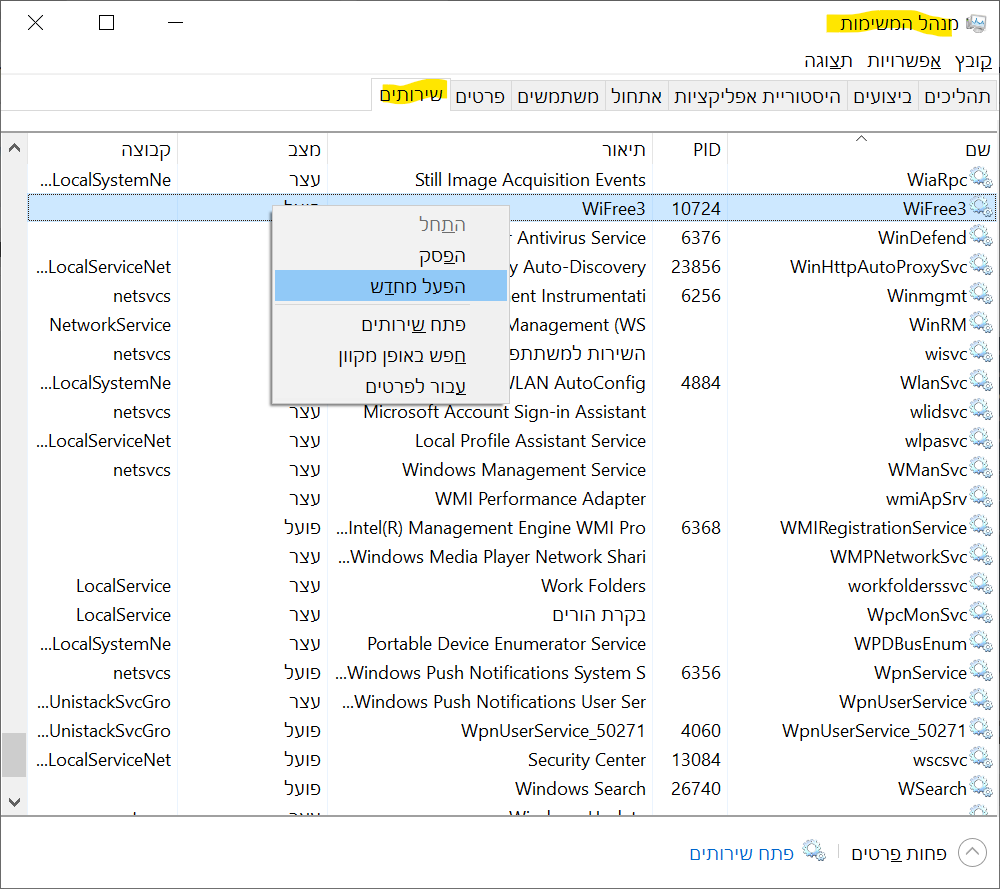The width and height of the screenshot is (1000, 889).
Task: Click the wscsvc service gear icon
Action: coord(980,760)
